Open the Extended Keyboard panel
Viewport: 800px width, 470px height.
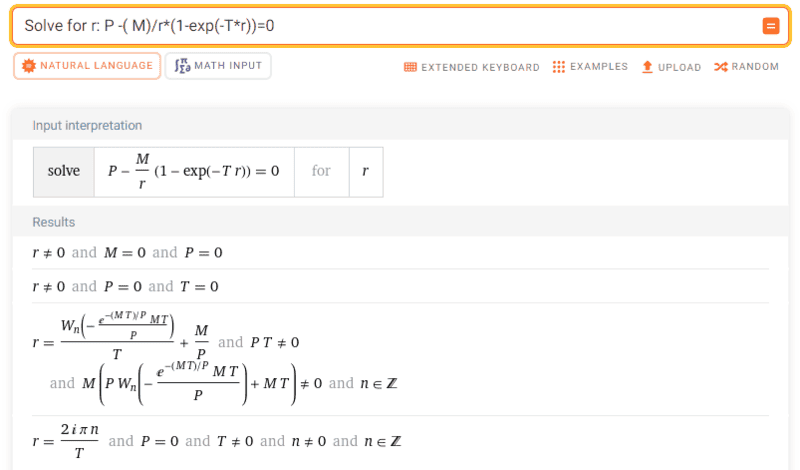[x=480, y=67]
